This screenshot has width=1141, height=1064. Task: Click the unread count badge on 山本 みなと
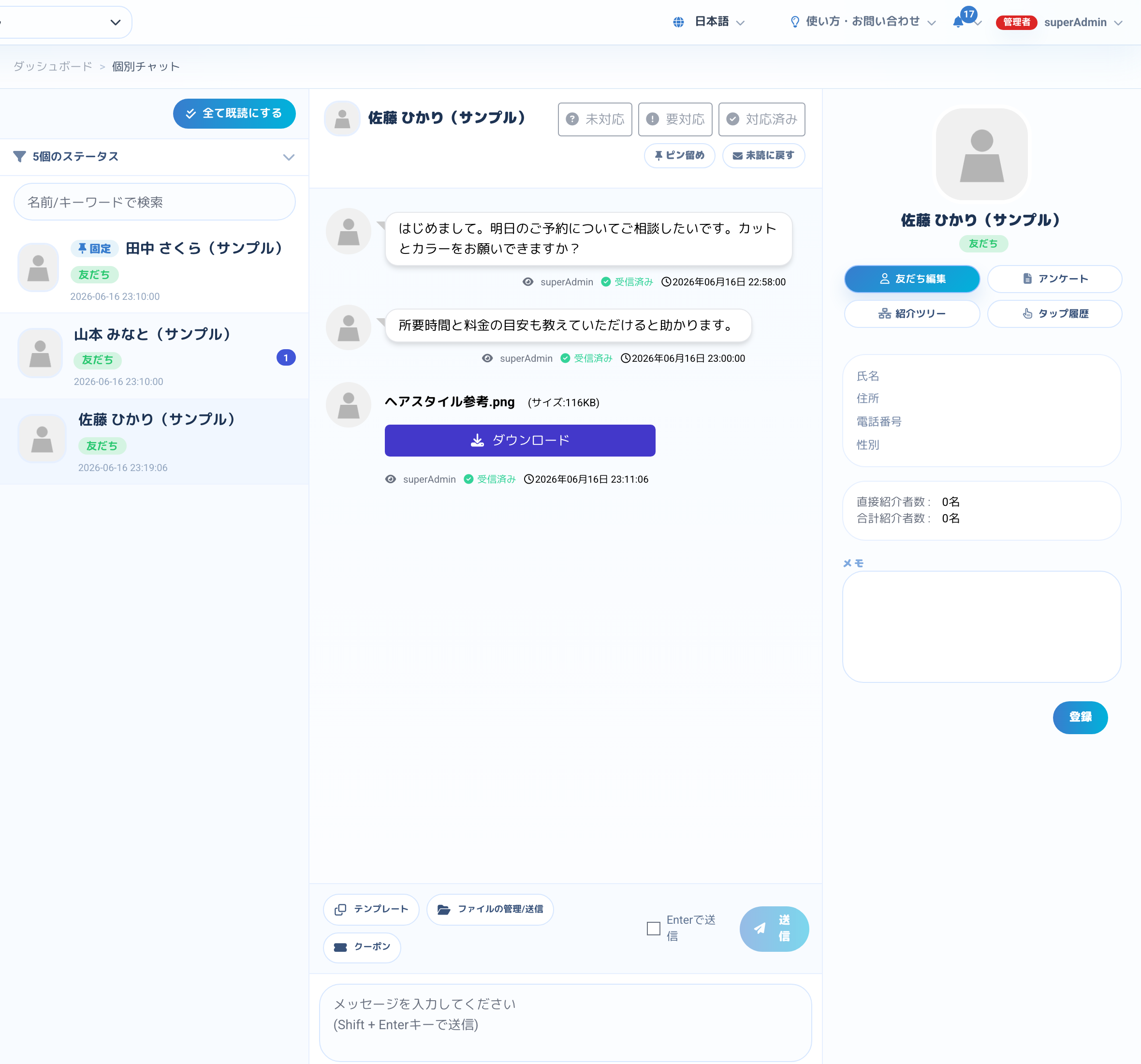pyautogui.click(x=286, y=358)
